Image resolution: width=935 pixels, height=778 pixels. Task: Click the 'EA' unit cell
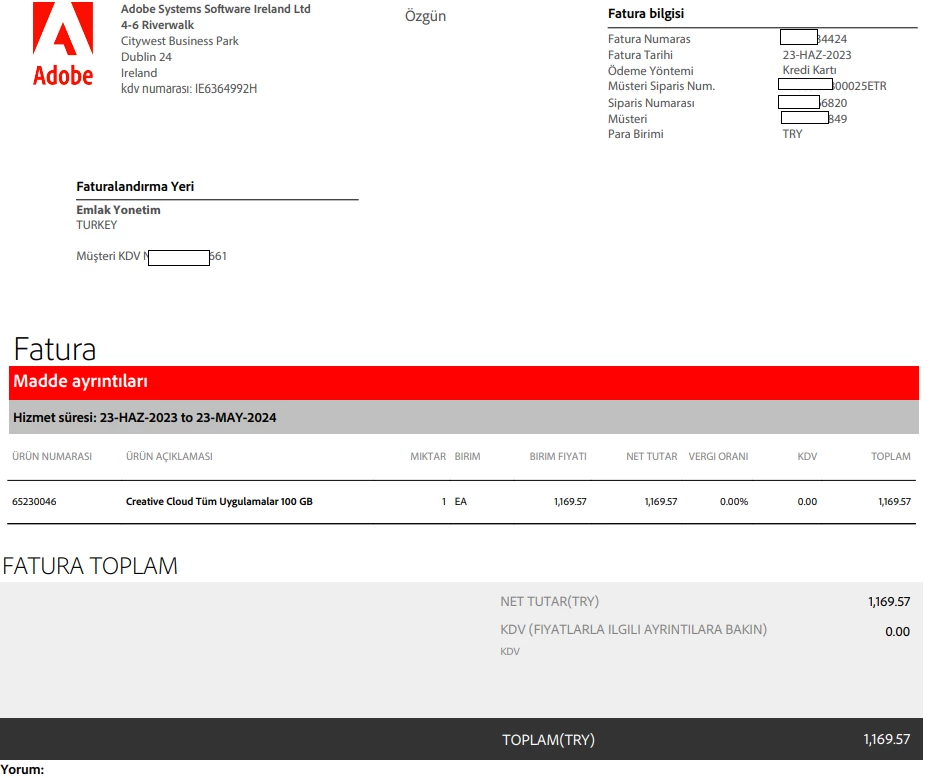click(461, 502)
